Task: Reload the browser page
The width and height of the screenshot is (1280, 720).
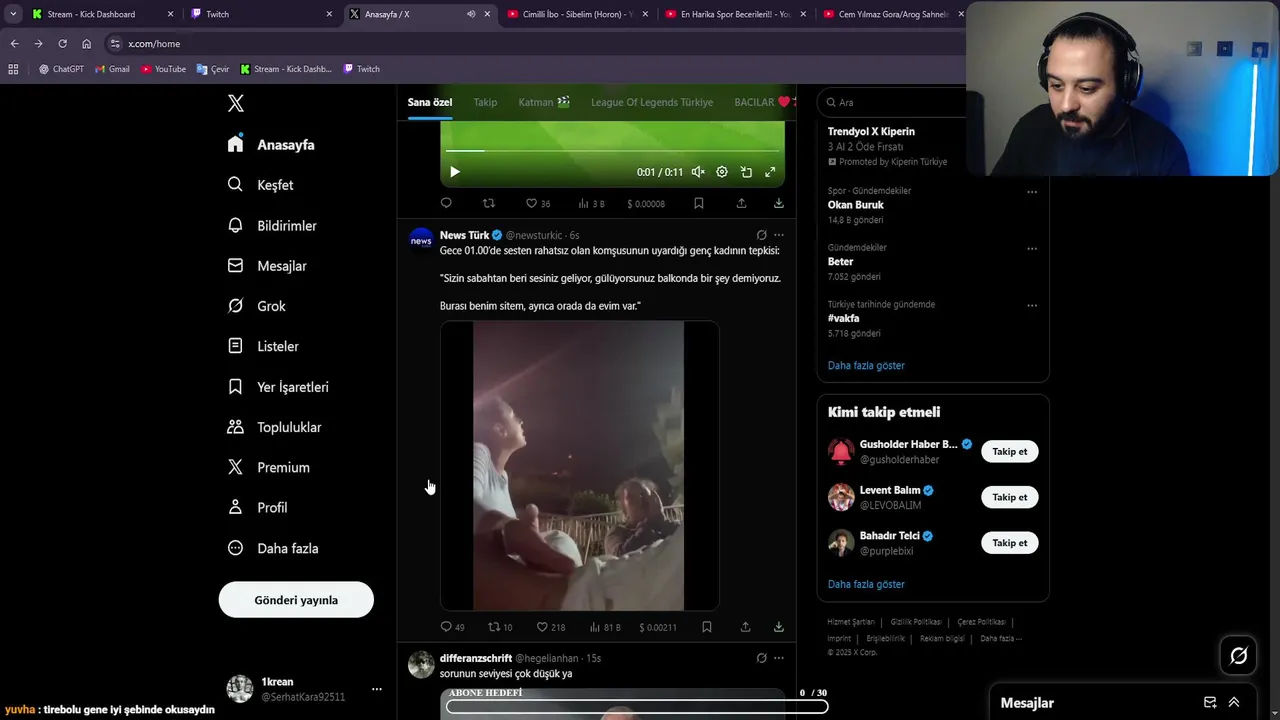Action: click(x=62, y=44)
